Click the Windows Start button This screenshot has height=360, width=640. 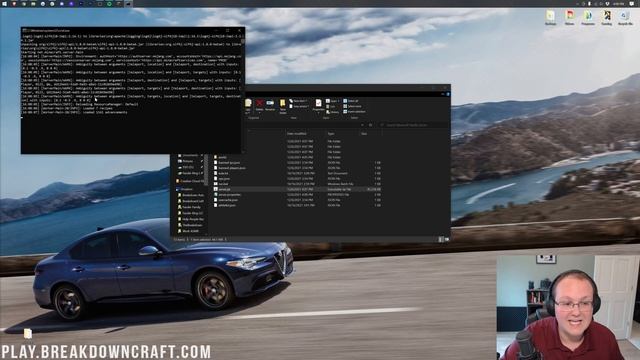tap(4, 4)
